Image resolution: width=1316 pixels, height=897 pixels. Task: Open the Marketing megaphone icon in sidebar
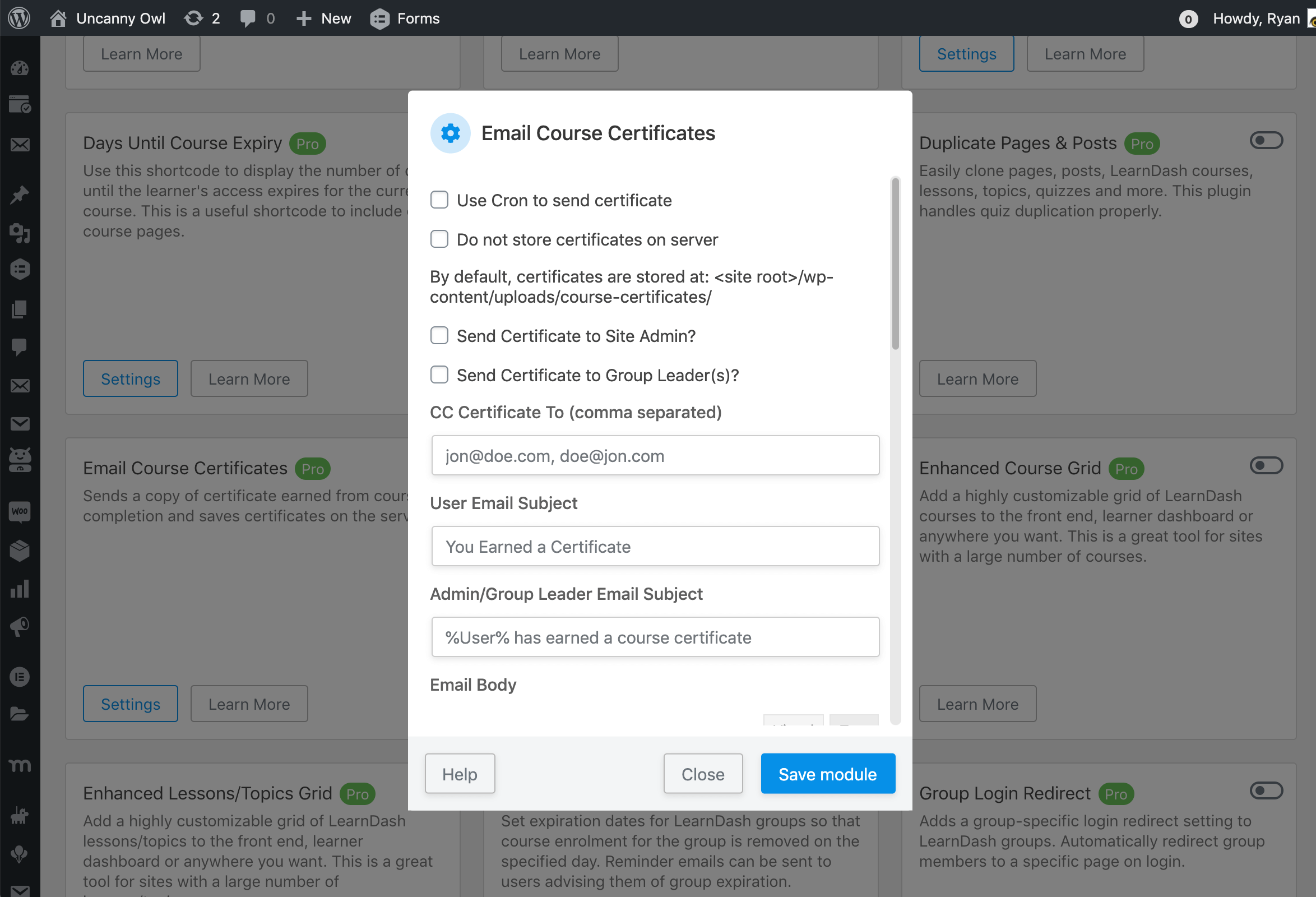pyautogui.click(x=19, y=626)
